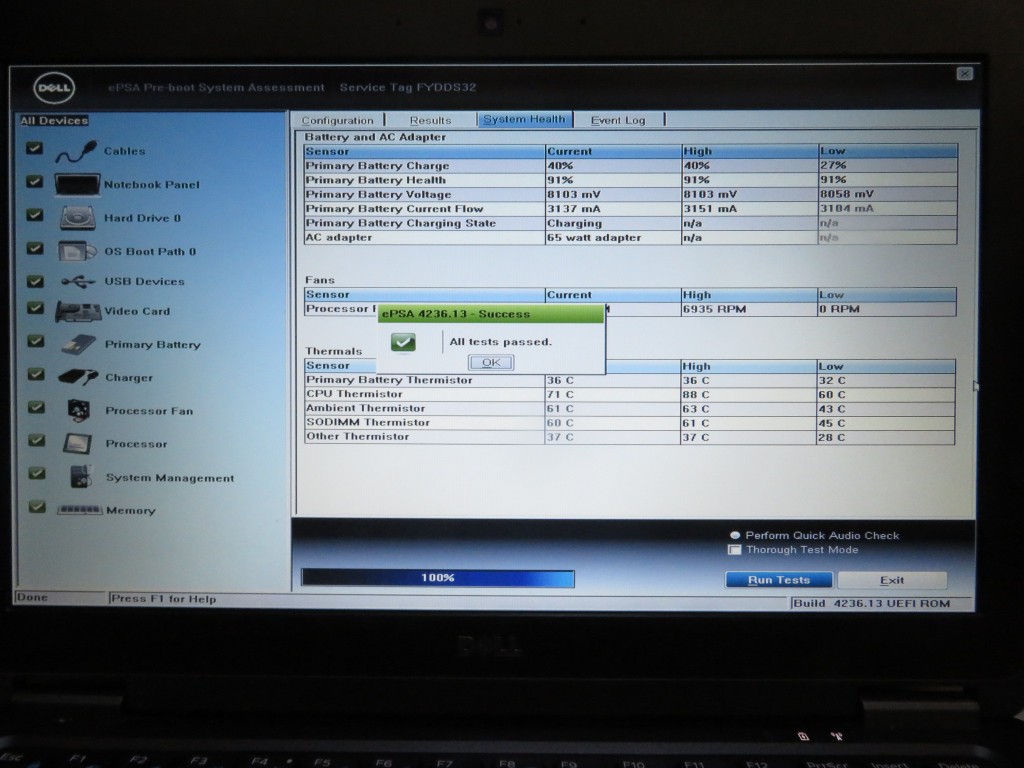This screenshot has height=768, width=1024.
Task: Uncheck the USB Devices checkbox
Action: click(x=35, y=281)
